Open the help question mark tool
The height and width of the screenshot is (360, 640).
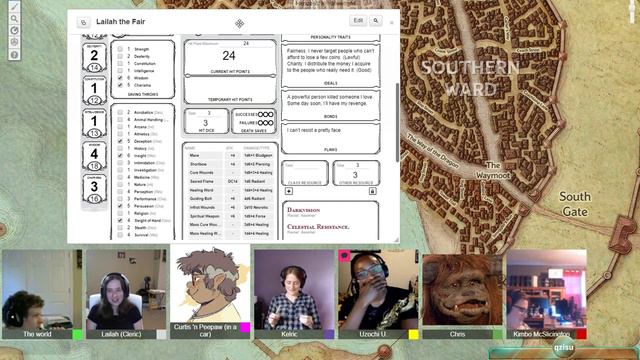[x=14, y=54]
